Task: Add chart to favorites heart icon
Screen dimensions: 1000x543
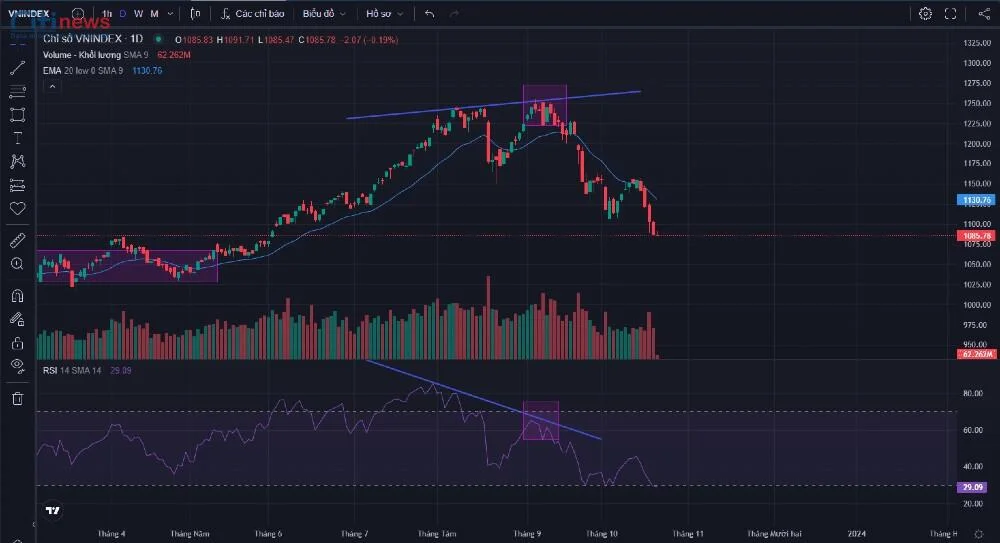Action: pos(17,209)
